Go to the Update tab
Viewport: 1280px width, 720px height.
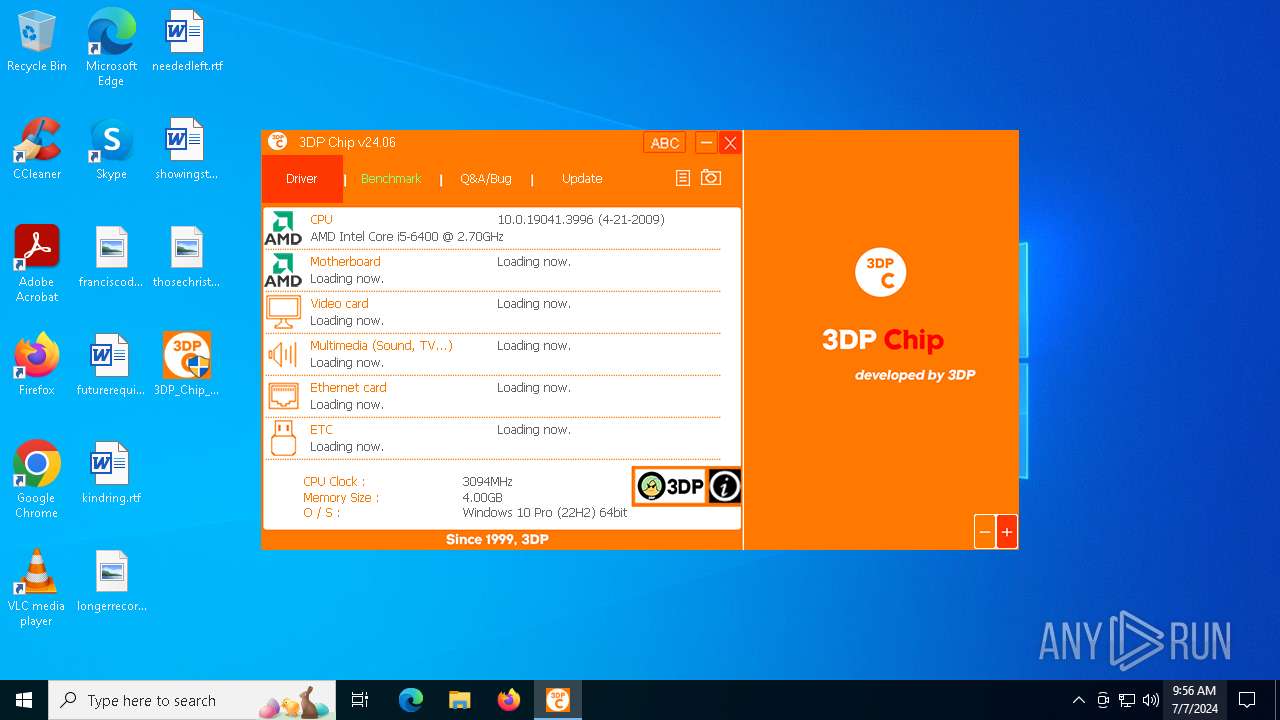[x=582, y=179]
